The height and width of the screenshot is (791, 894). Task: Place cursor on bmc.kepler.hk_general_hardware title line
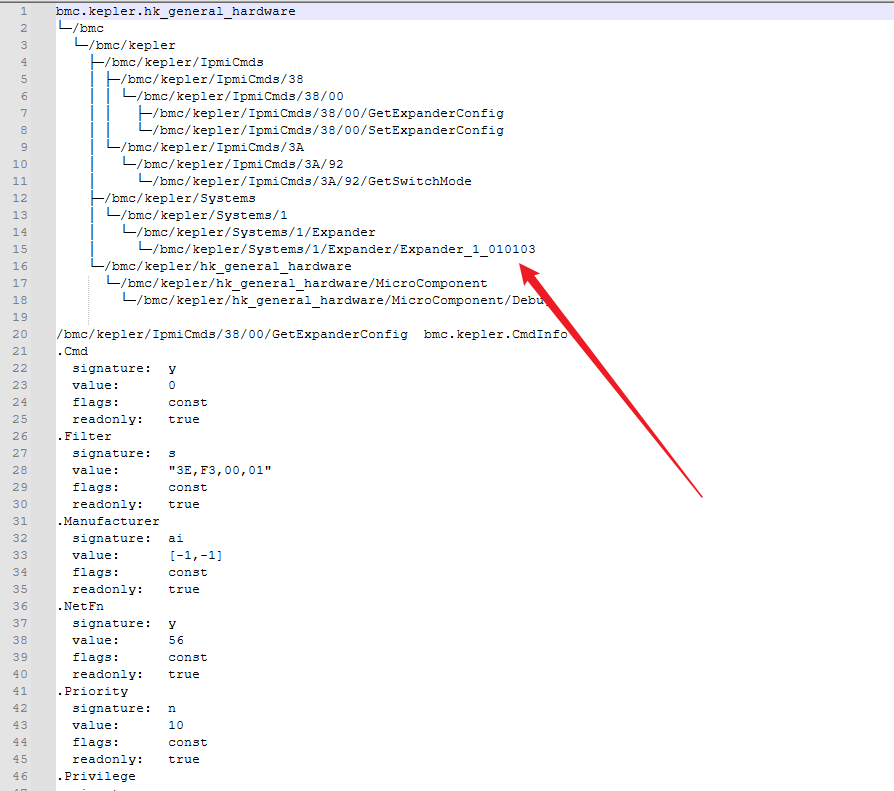coord(175,11)
